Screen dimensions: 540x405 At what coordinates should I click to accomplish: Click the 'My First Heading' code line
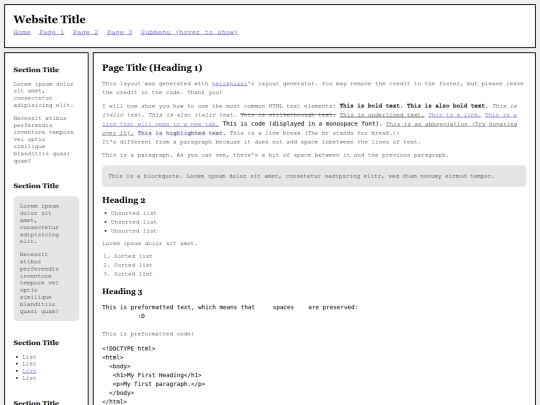tap(157, 375)
